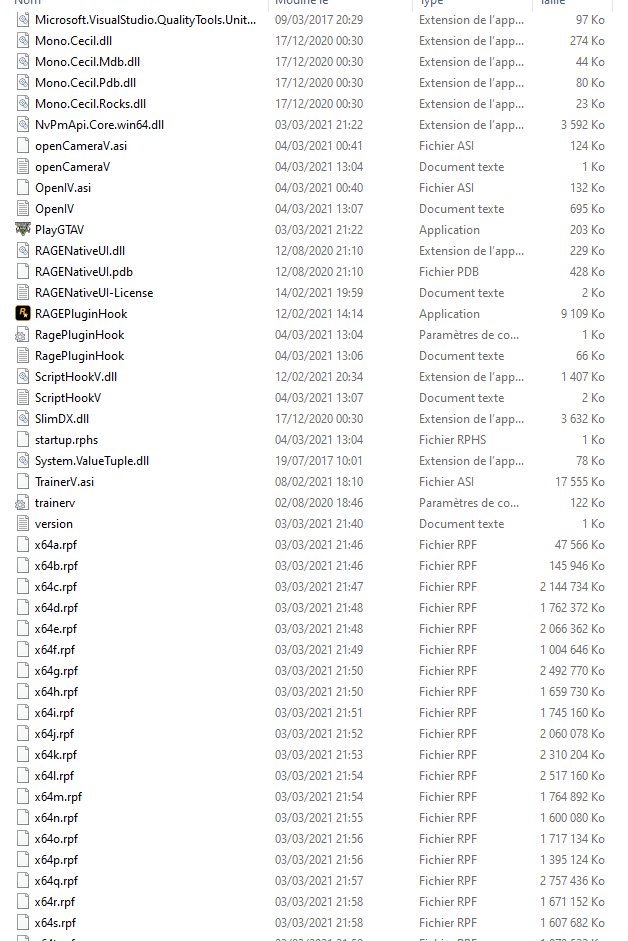Click the OpenIV.asi file icon
This screenshot has height=941, width=628.
[23, 188]
